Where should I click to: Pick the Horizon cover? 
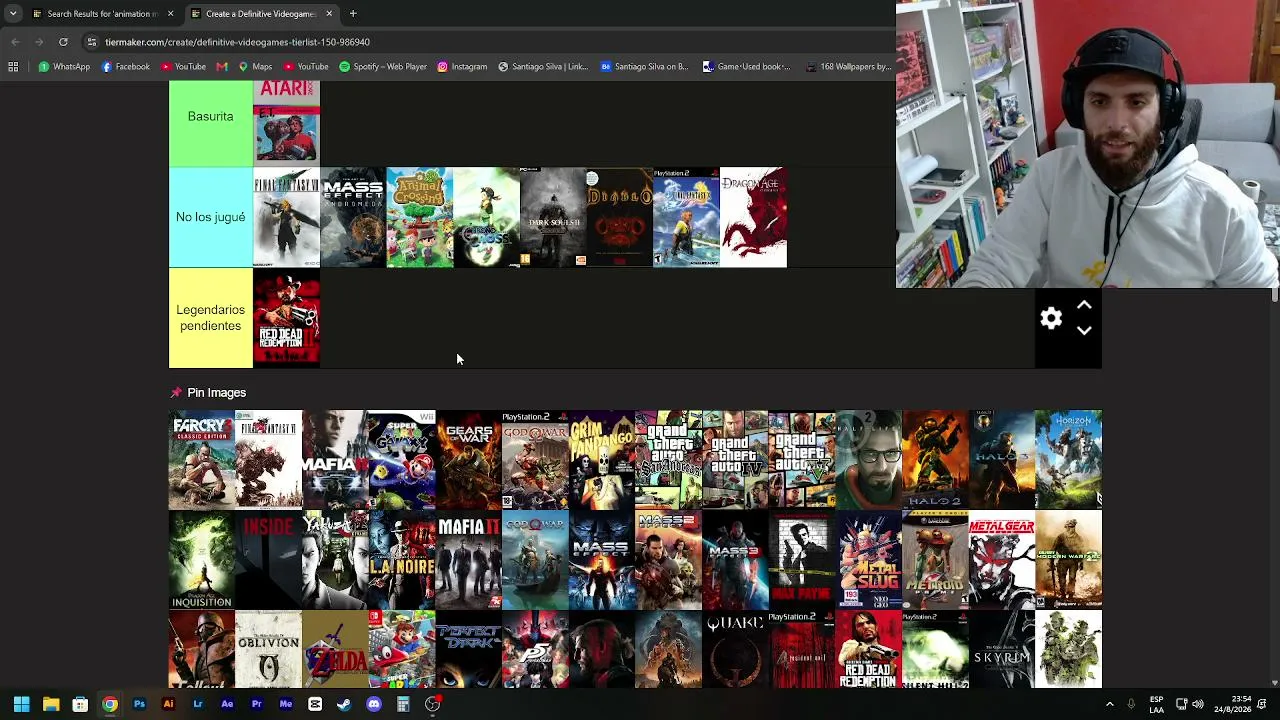(1068, 460)
